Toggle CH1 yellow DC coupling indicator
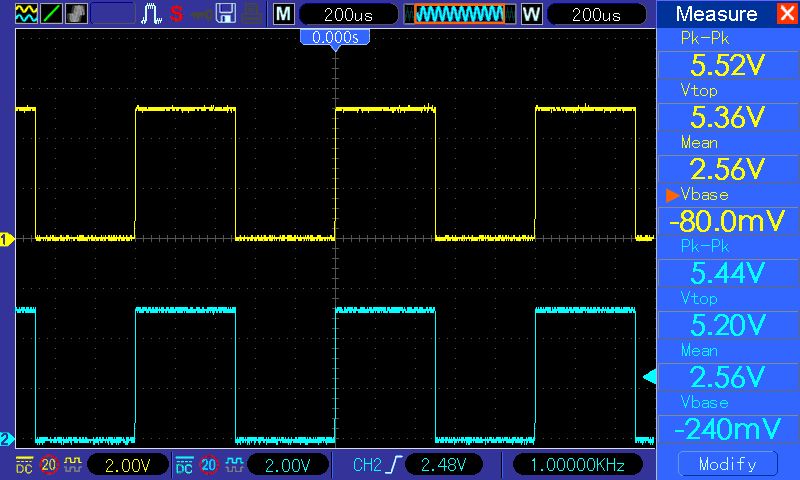 (x=23, y=464)
